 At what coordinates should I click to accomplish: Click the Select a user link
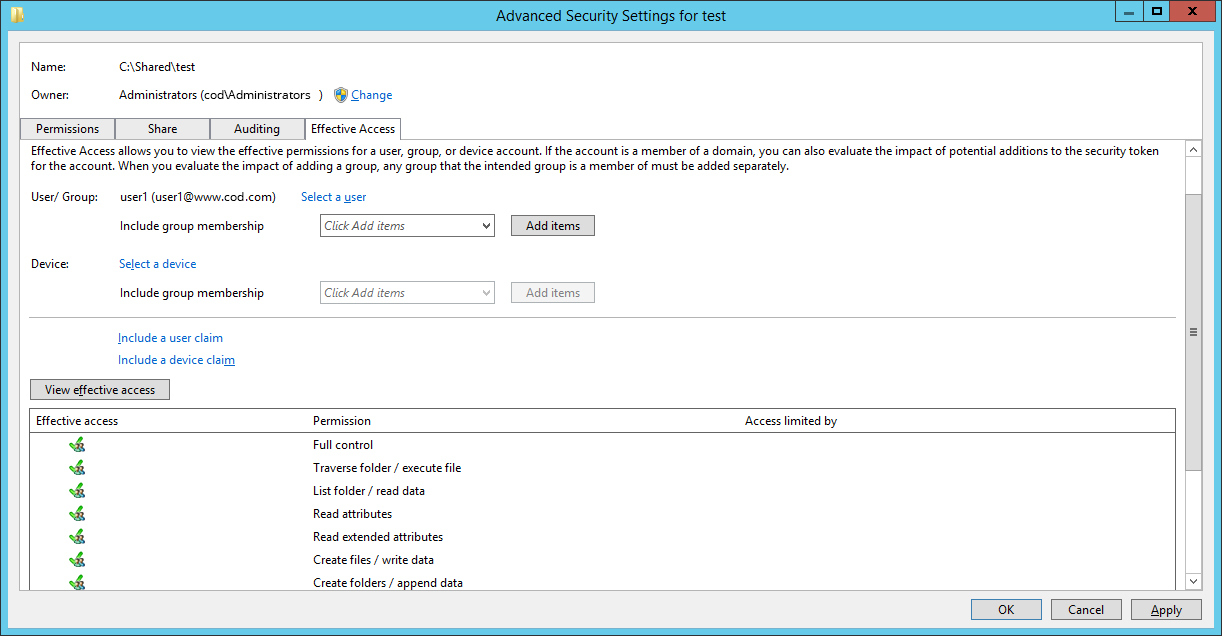point(334,197)
